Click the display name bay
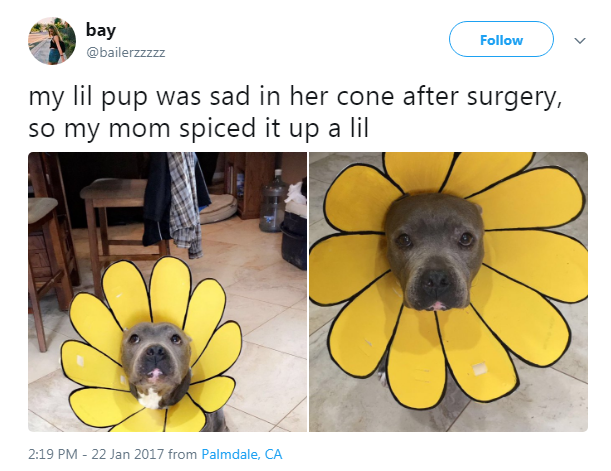Viewport: 611px width, 471px height. [101, 30]
